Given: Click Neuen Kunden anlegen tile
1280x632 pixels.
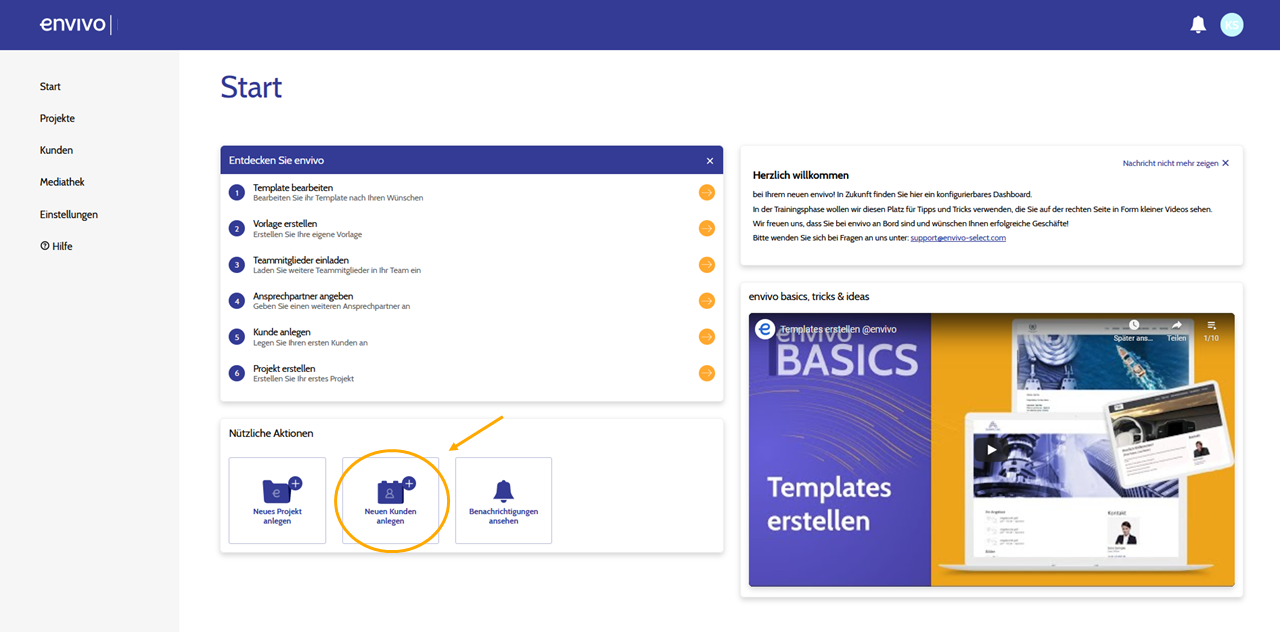Looking at the screenshot, I should tap(390, 501).
